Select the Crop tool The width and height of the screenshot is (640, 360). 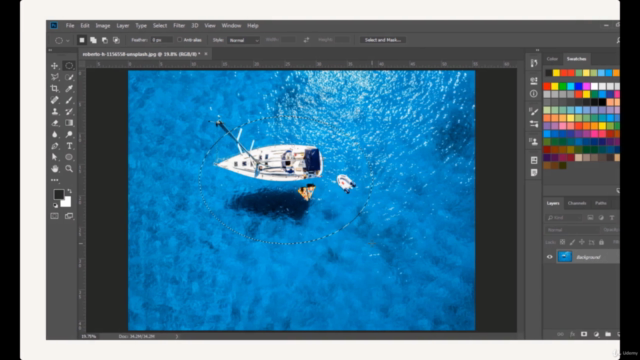(x=54, y=89)
